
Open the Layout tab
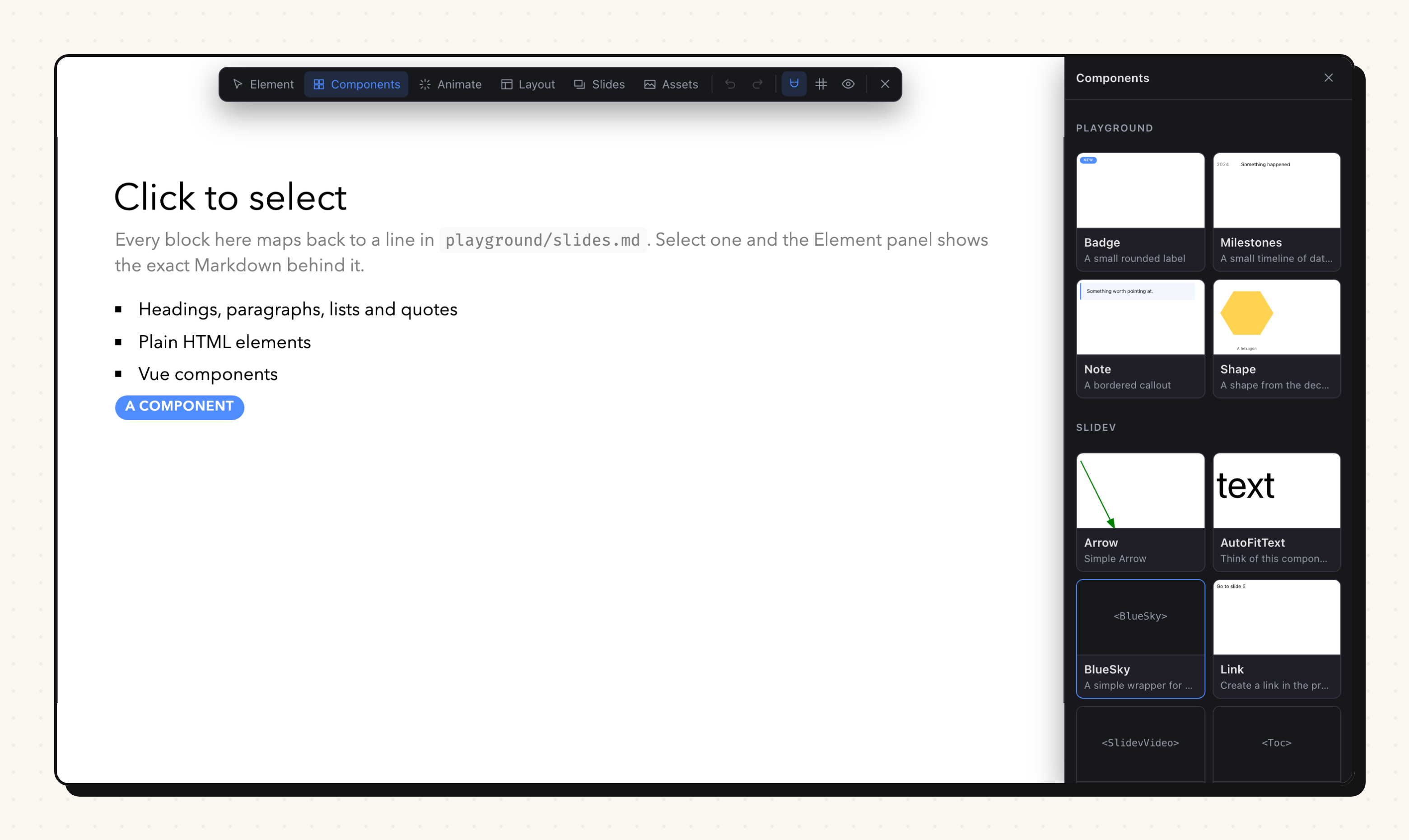(x=528, y=84)
